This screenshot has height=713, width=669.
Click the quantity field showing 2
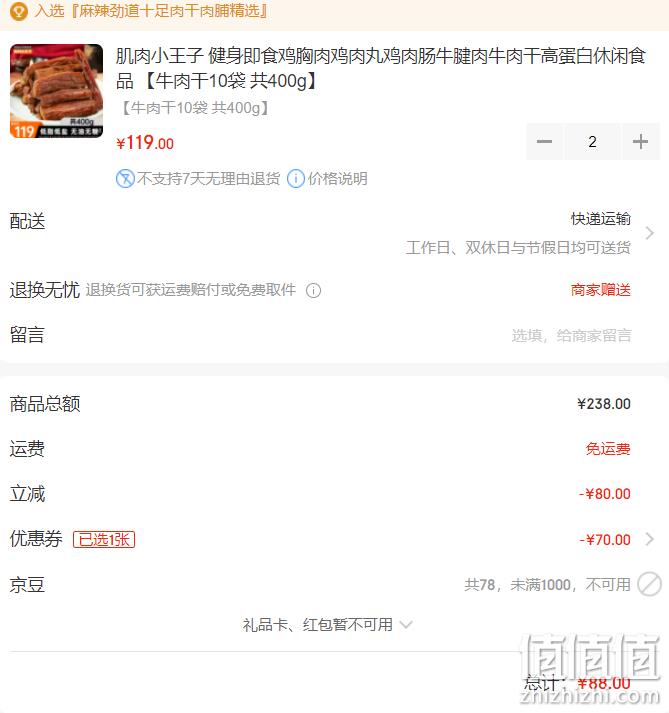click(x=592, y=142)
